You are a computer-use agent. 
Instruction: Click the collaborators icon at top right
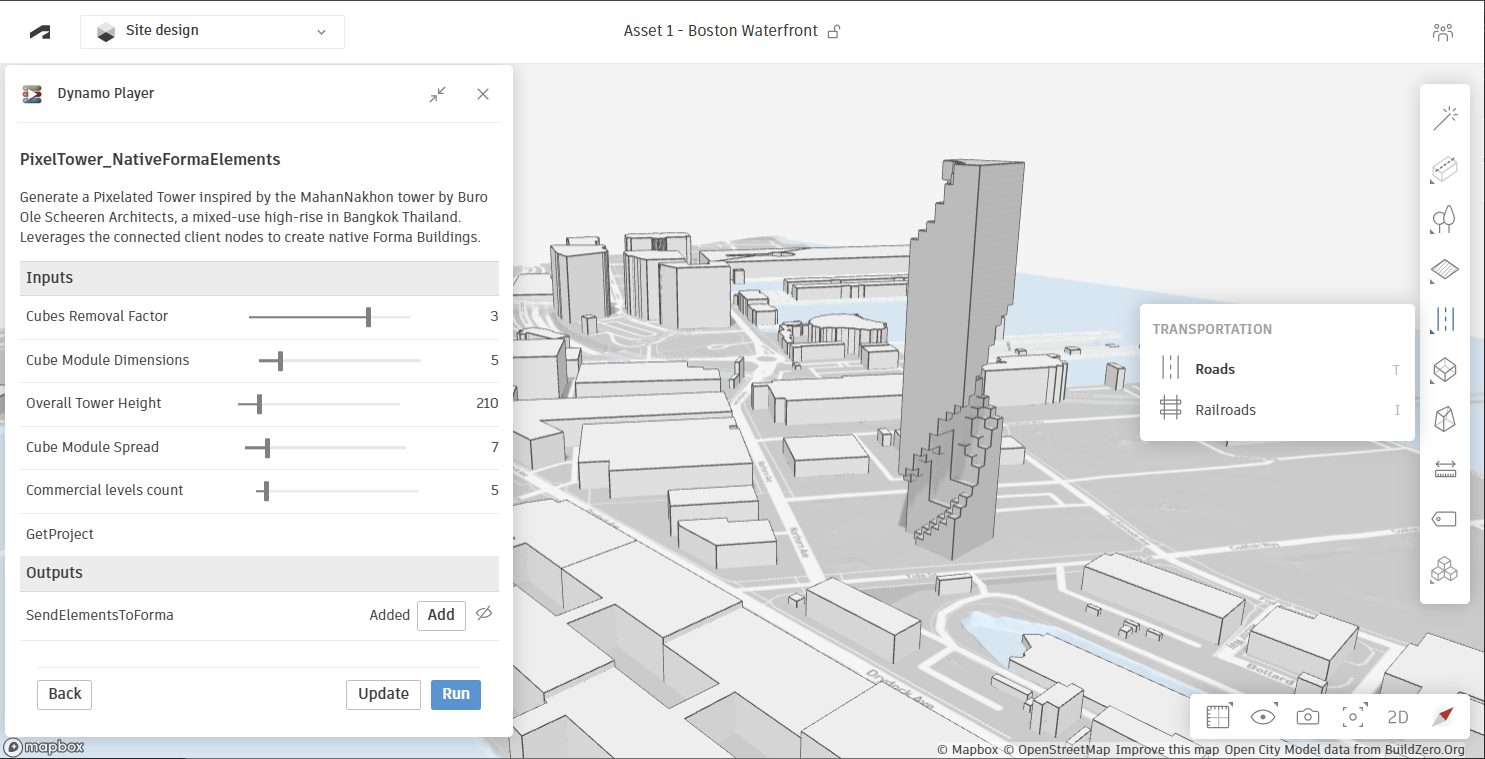(1442, 31)
